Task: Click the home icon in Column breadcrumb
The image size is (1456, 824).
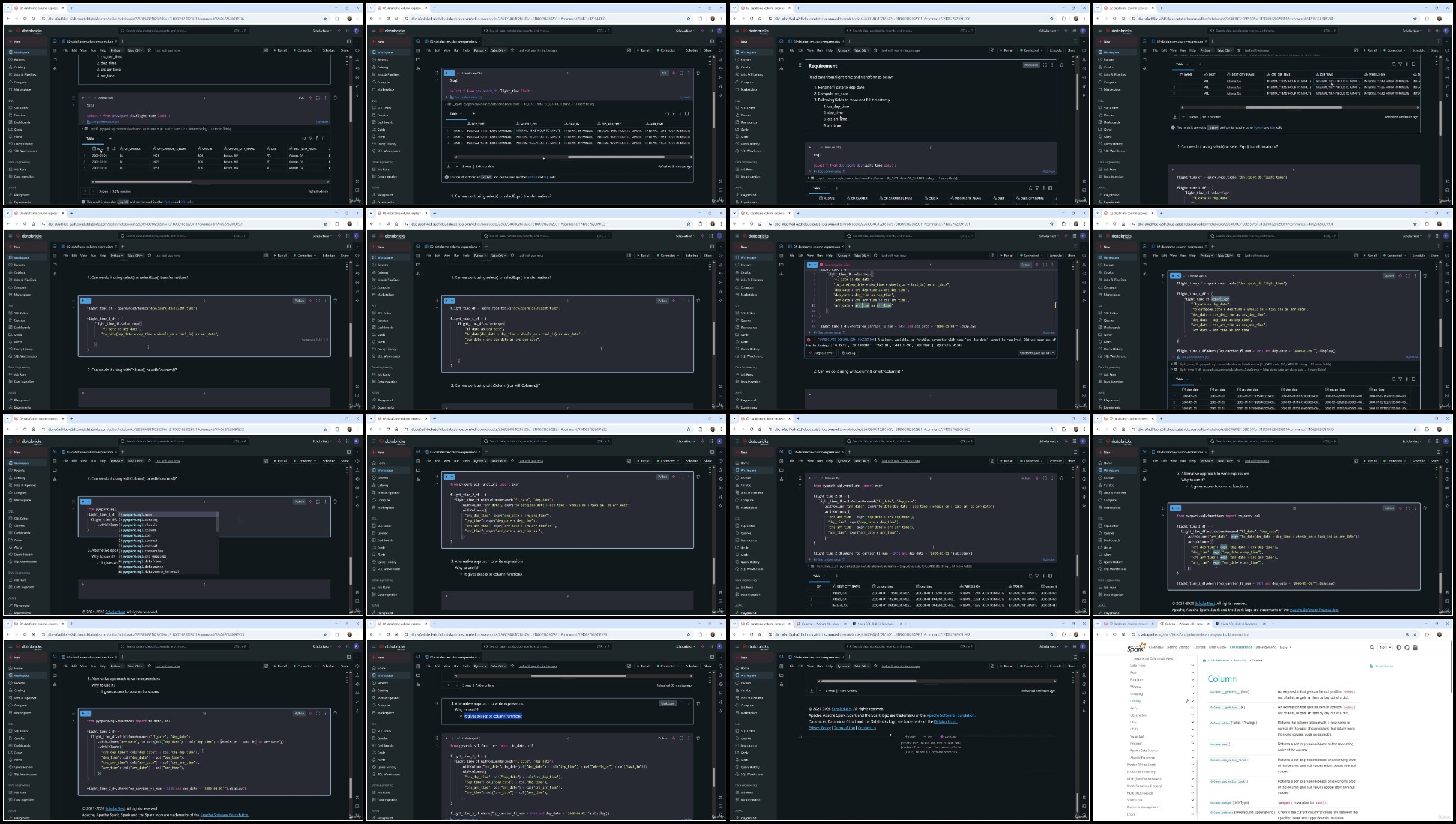Action: point(1204,660)
